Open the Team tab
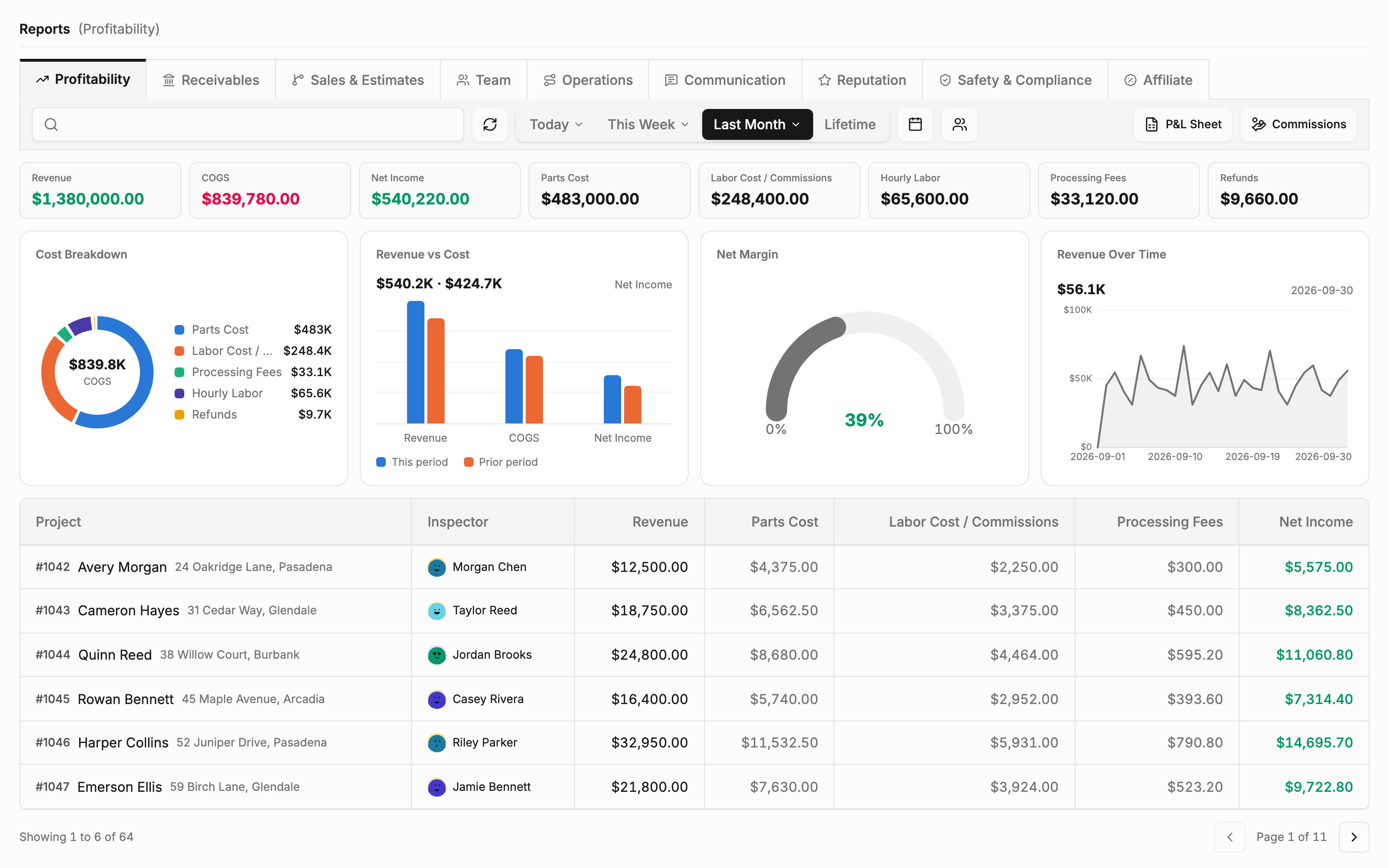The image size is (1389, 868). click(483, 80)
